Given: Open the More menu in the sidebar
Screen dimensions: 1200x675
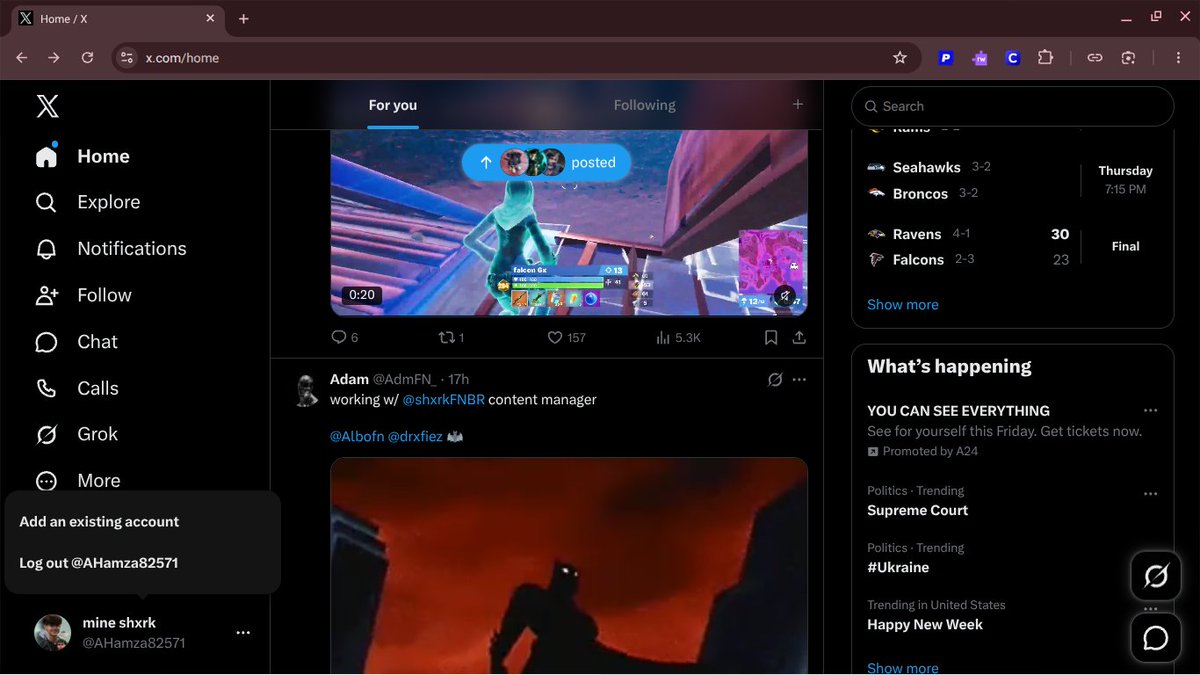Looking at the screenshot, I should [x=78, y=481].
